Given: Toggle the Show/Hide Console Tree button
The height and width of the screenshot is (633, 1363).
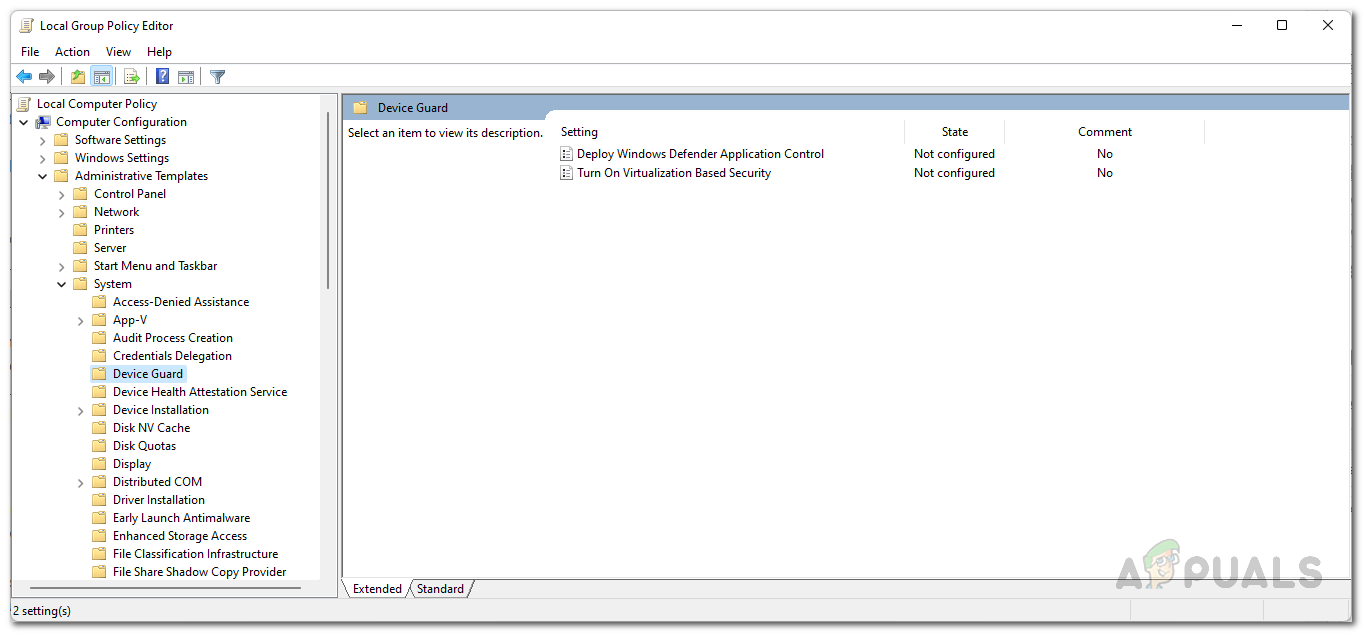Looking at the screenshot, I should click(102, 76).
